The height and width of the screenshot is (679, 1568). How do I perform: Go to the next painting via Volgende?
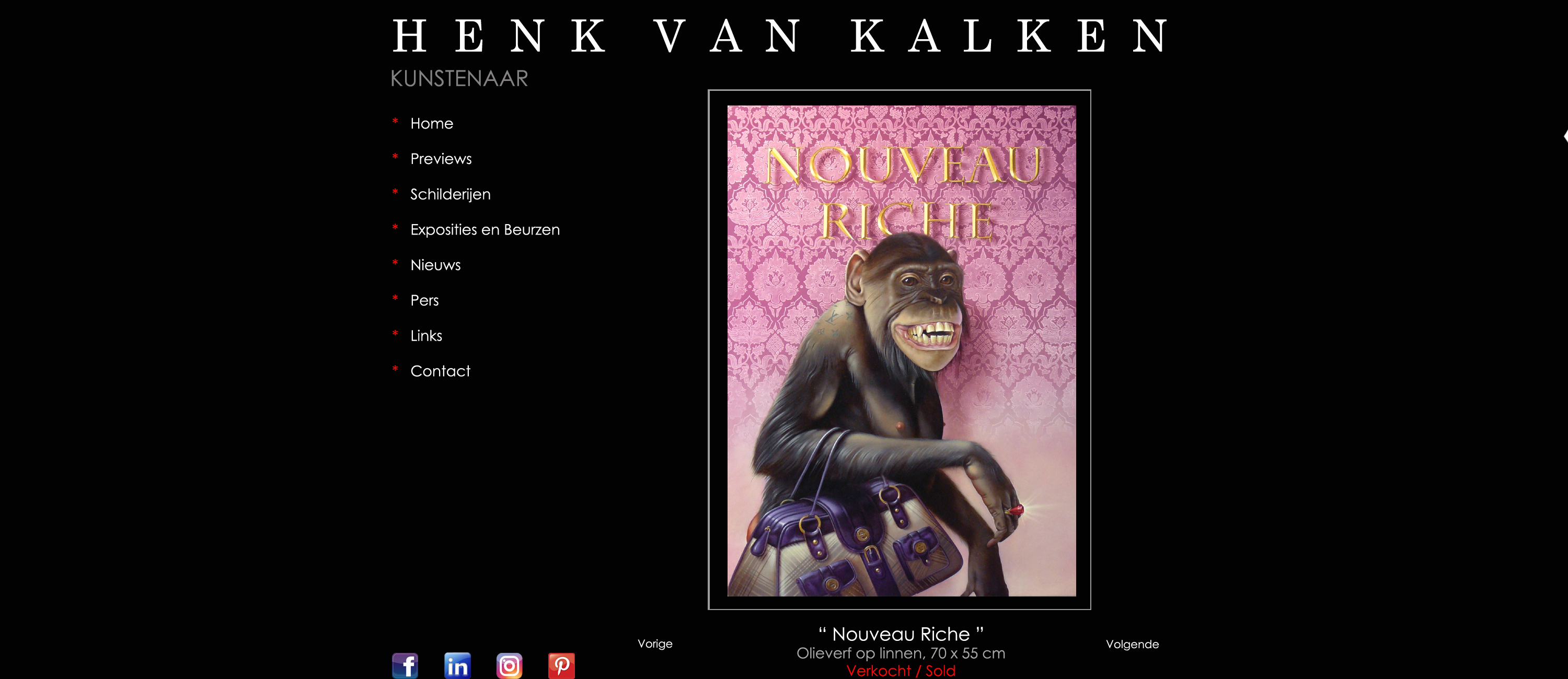pos(1132,643)
